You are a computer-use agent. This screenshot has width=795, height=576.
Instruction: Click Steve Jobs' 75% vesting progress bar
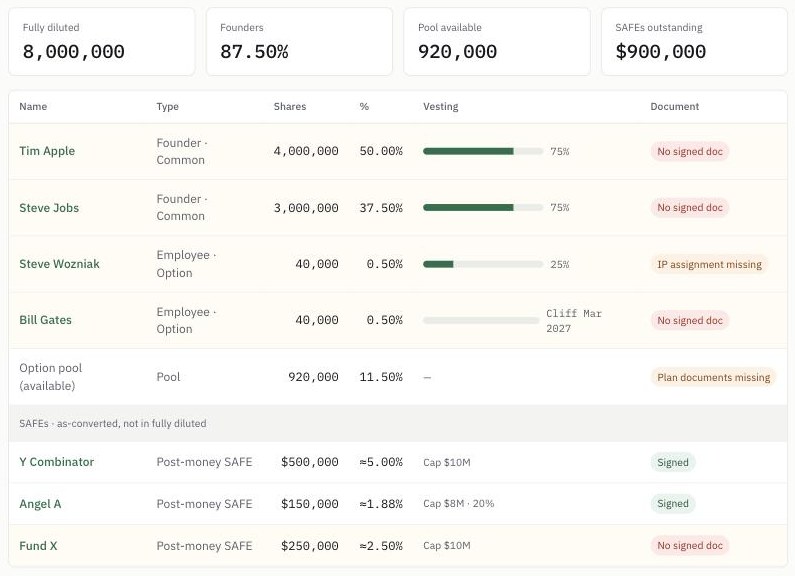click(483, 207)
